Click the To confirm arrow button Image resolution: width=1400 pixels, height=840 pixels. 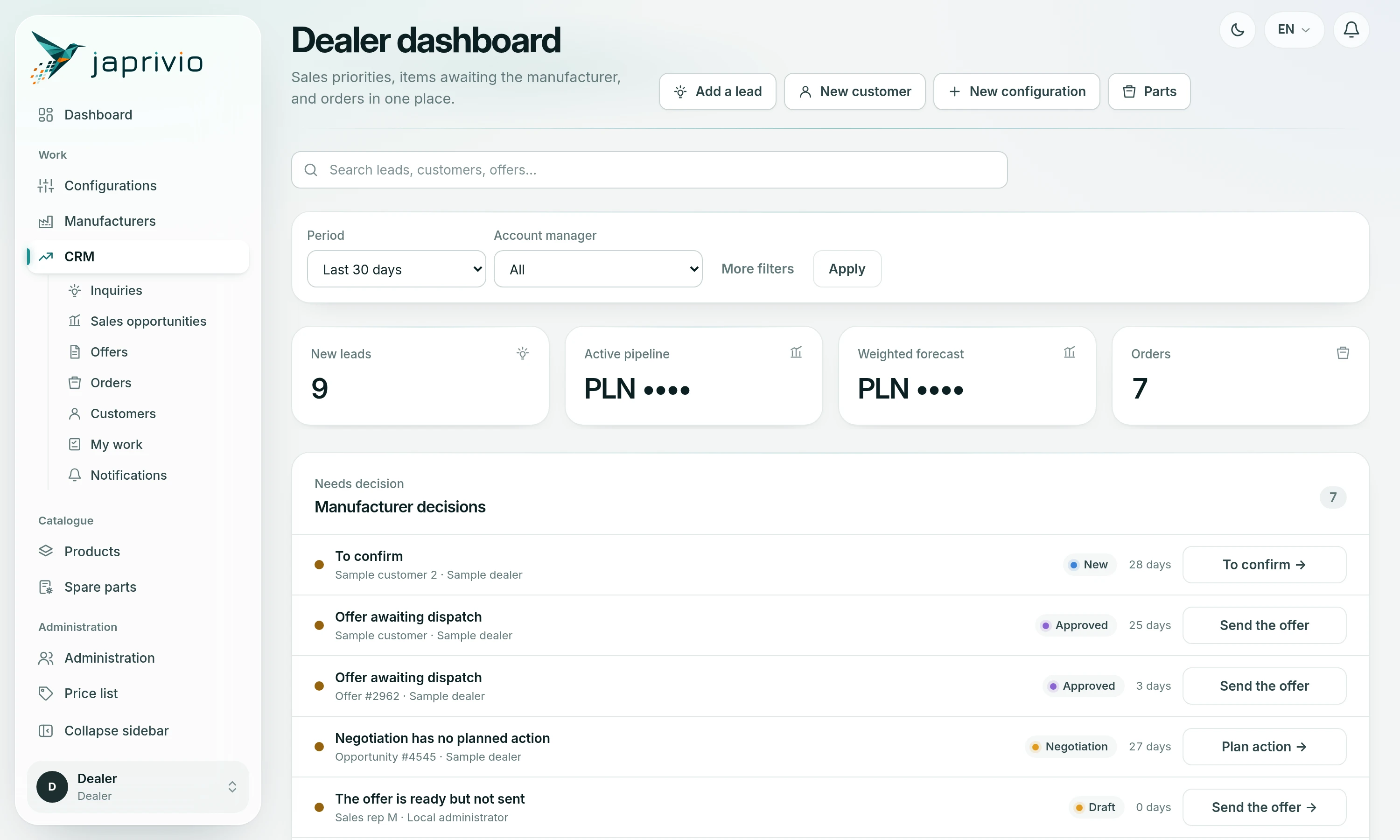(x=1264, y=564)
